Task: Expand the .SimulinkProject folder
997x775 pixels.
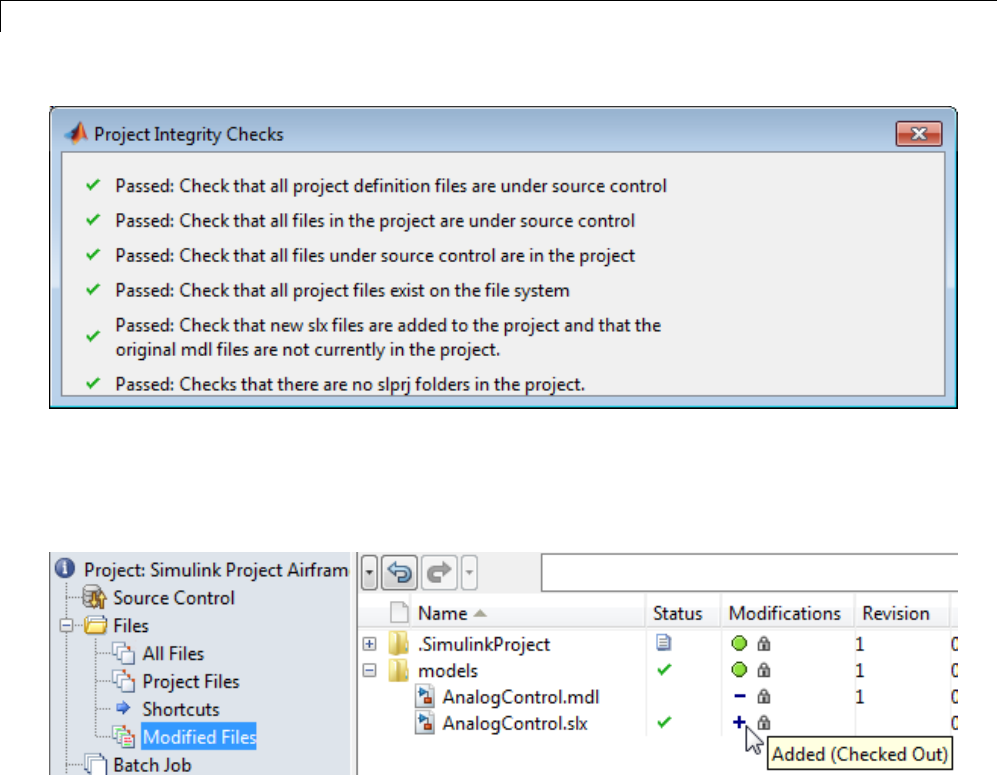Action: 369,644
